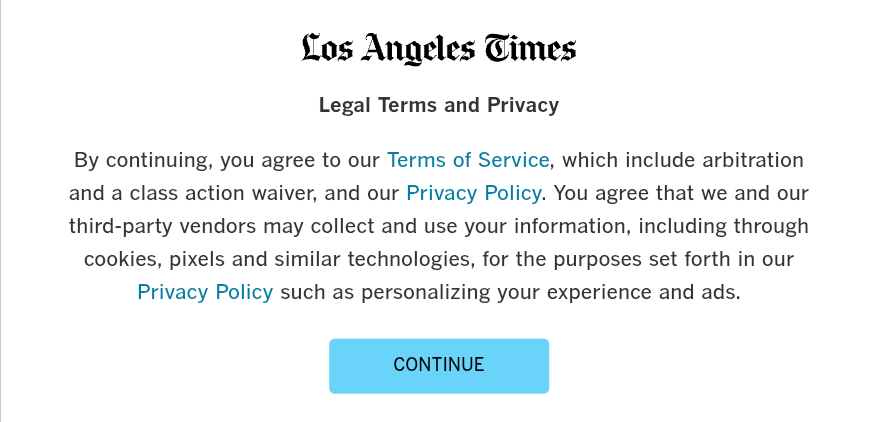Open the Terms of Service link
Viewport: 870px width, 422px height.
pos(468,160)
